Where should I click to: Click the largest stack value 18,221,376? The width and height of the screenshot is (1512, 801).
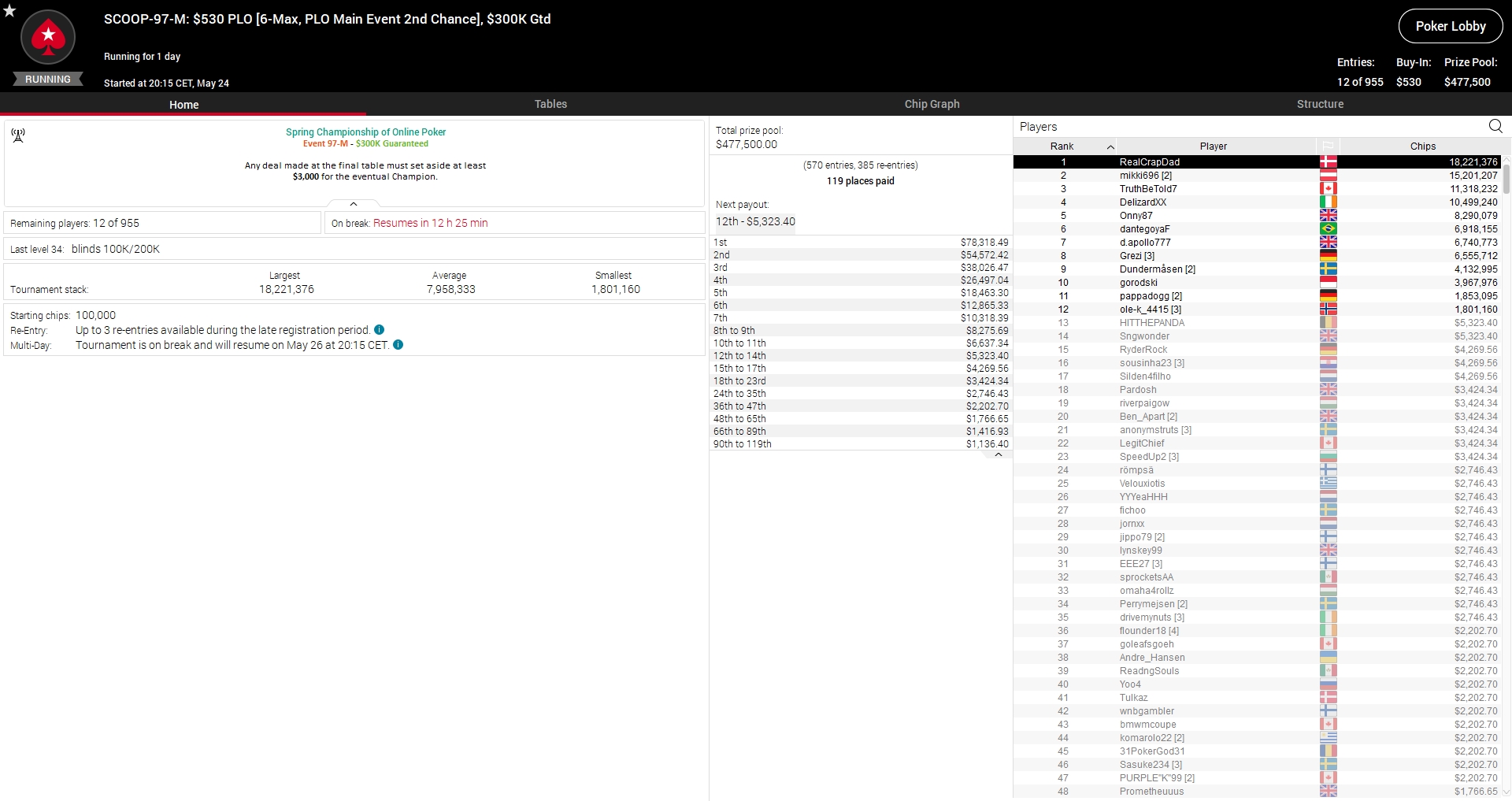click(287, 289)
